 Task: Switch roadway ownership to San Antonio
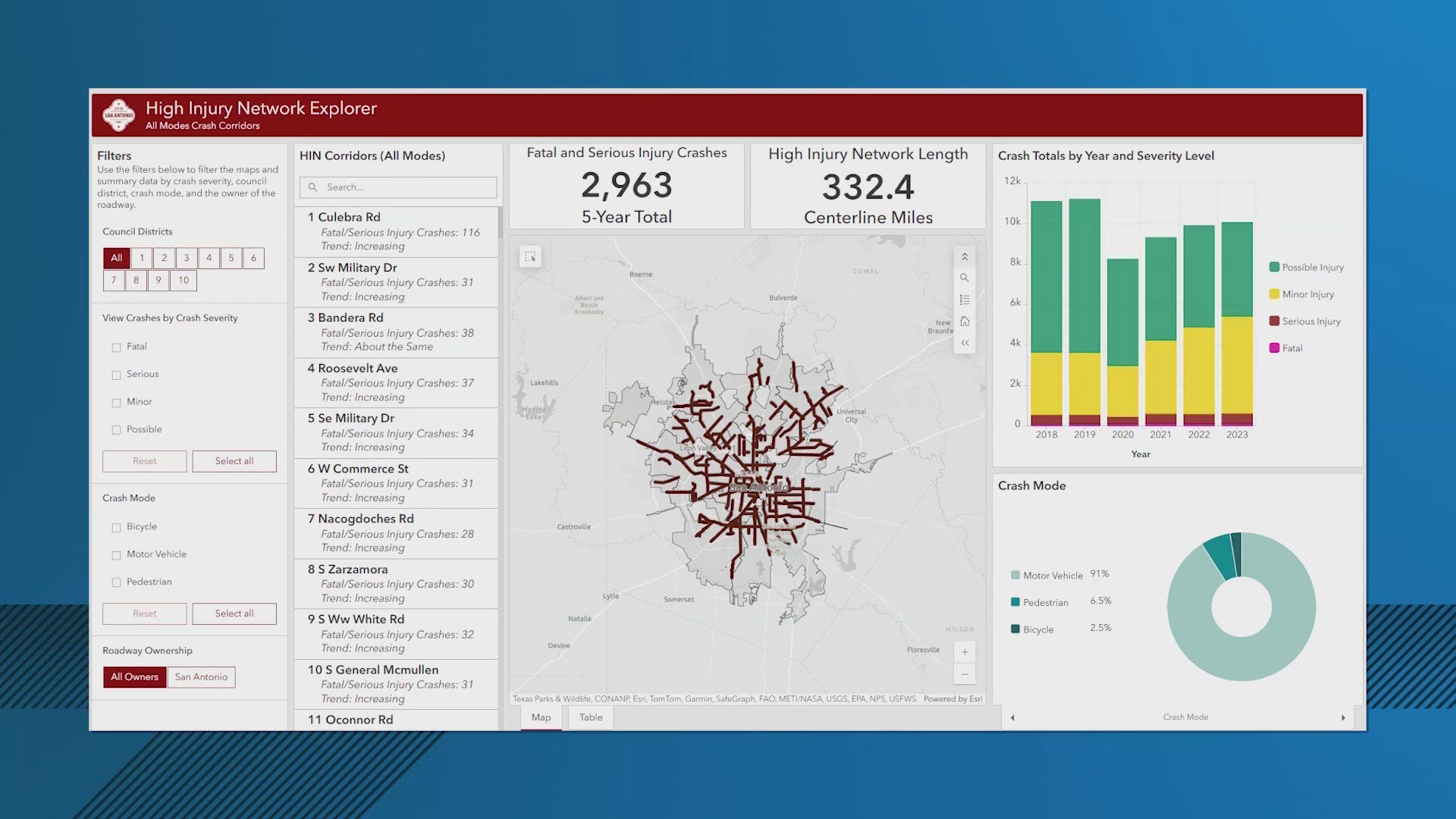point(200,676)
